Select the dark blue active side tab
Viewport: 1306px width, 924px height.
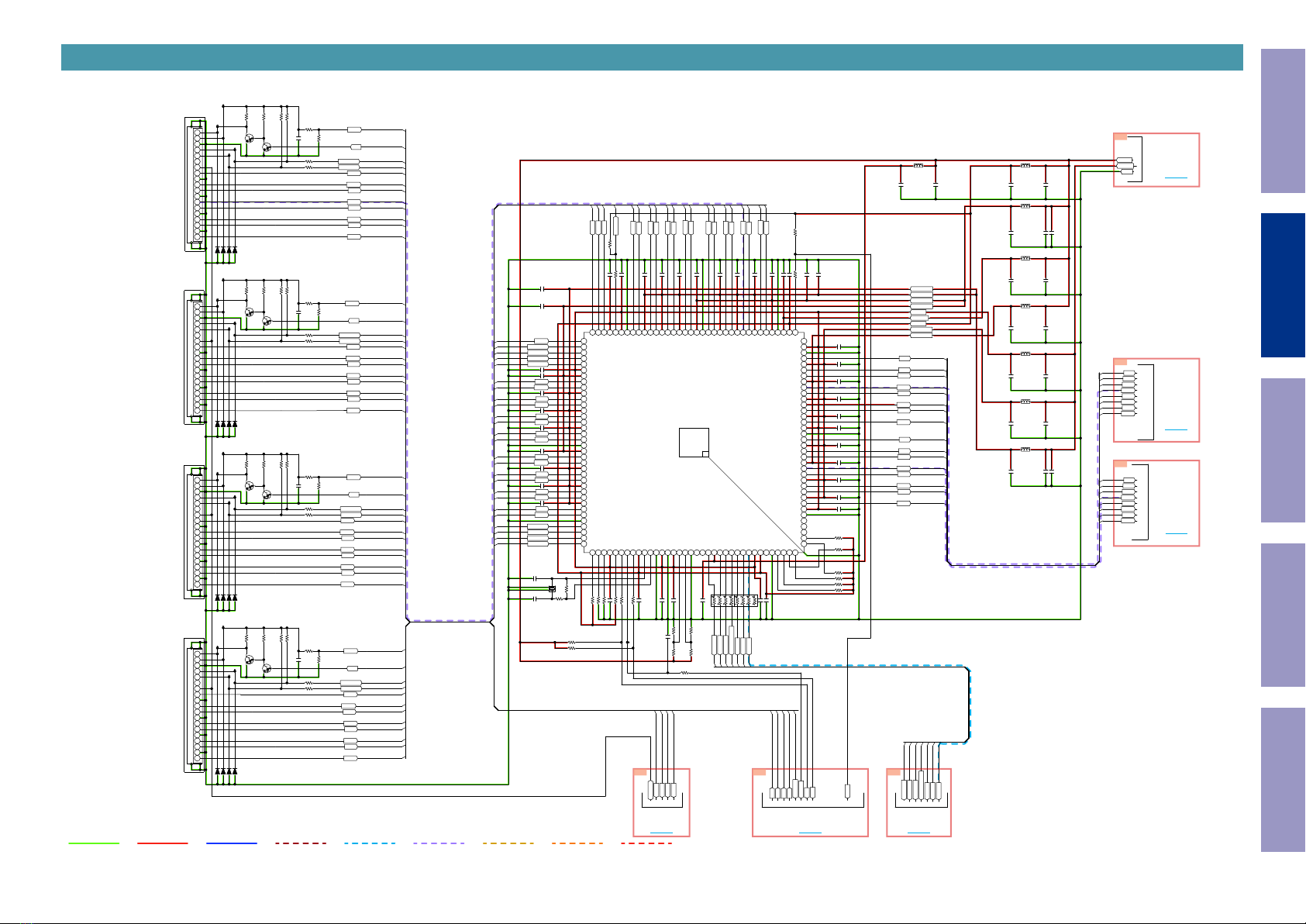[x=1283, y=285]
